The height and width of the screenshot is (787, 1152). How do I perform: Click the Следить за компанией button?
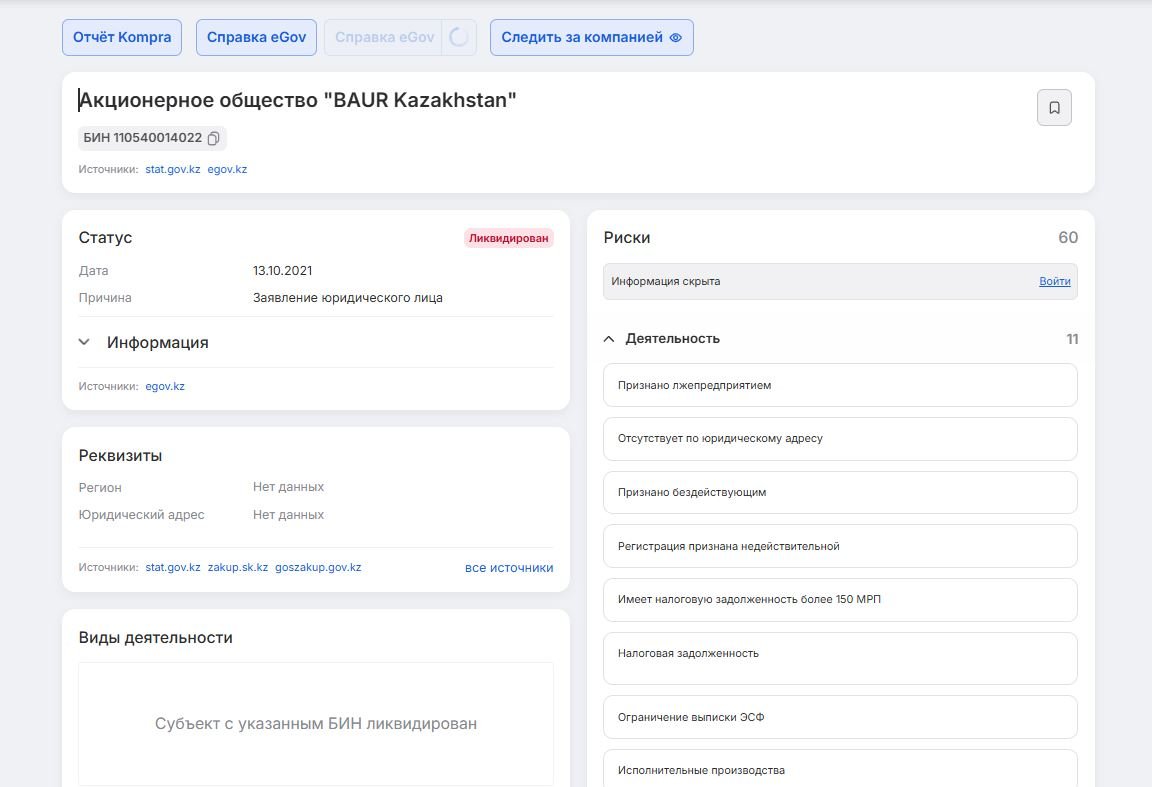tap(591, 37)
